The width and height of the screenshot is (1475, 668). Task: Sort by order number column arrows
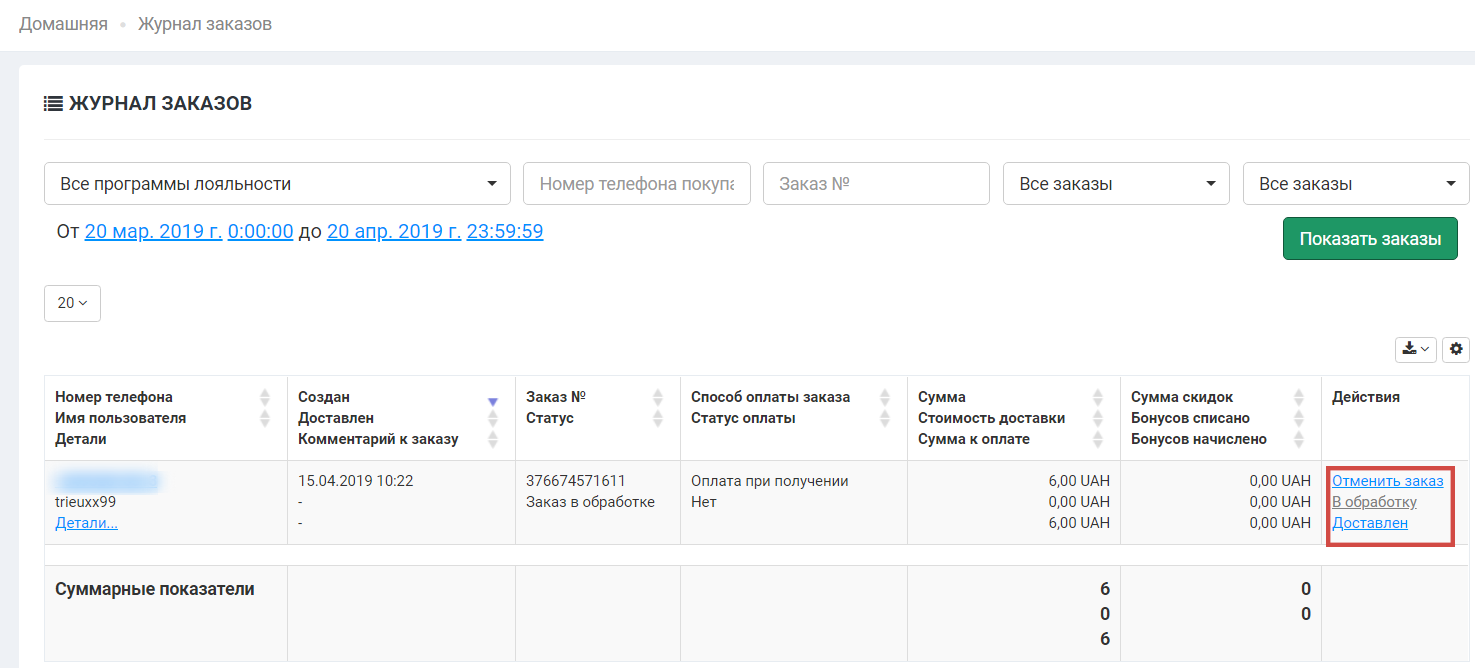point(658,397)
